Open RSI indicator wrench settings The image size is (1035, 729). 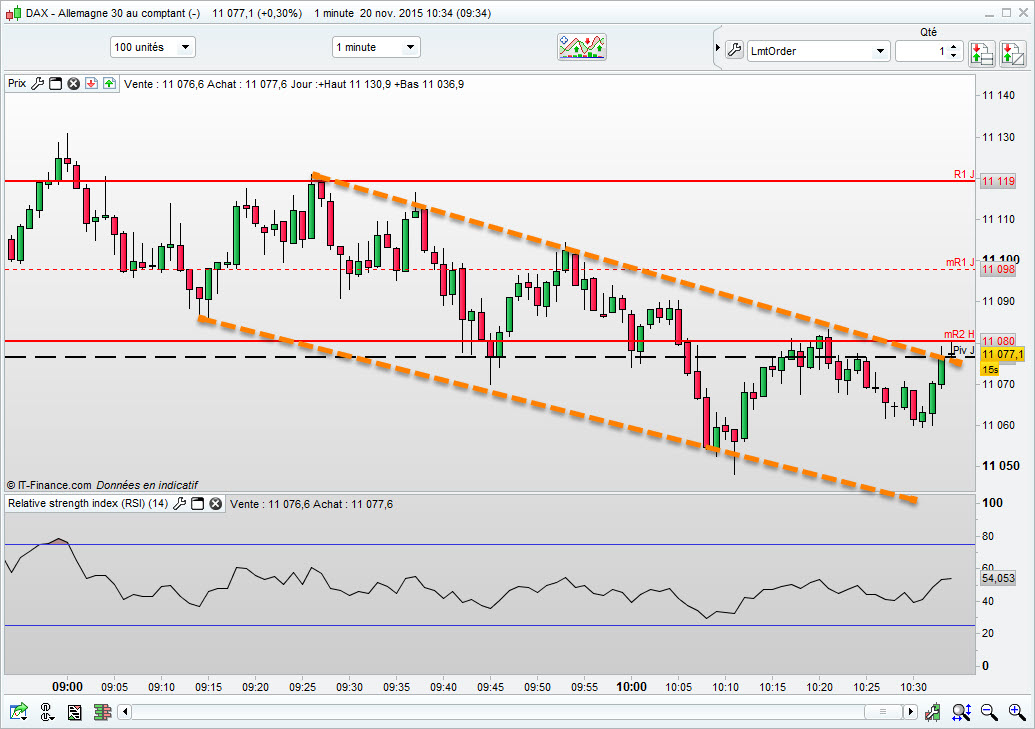coord(179,504)
